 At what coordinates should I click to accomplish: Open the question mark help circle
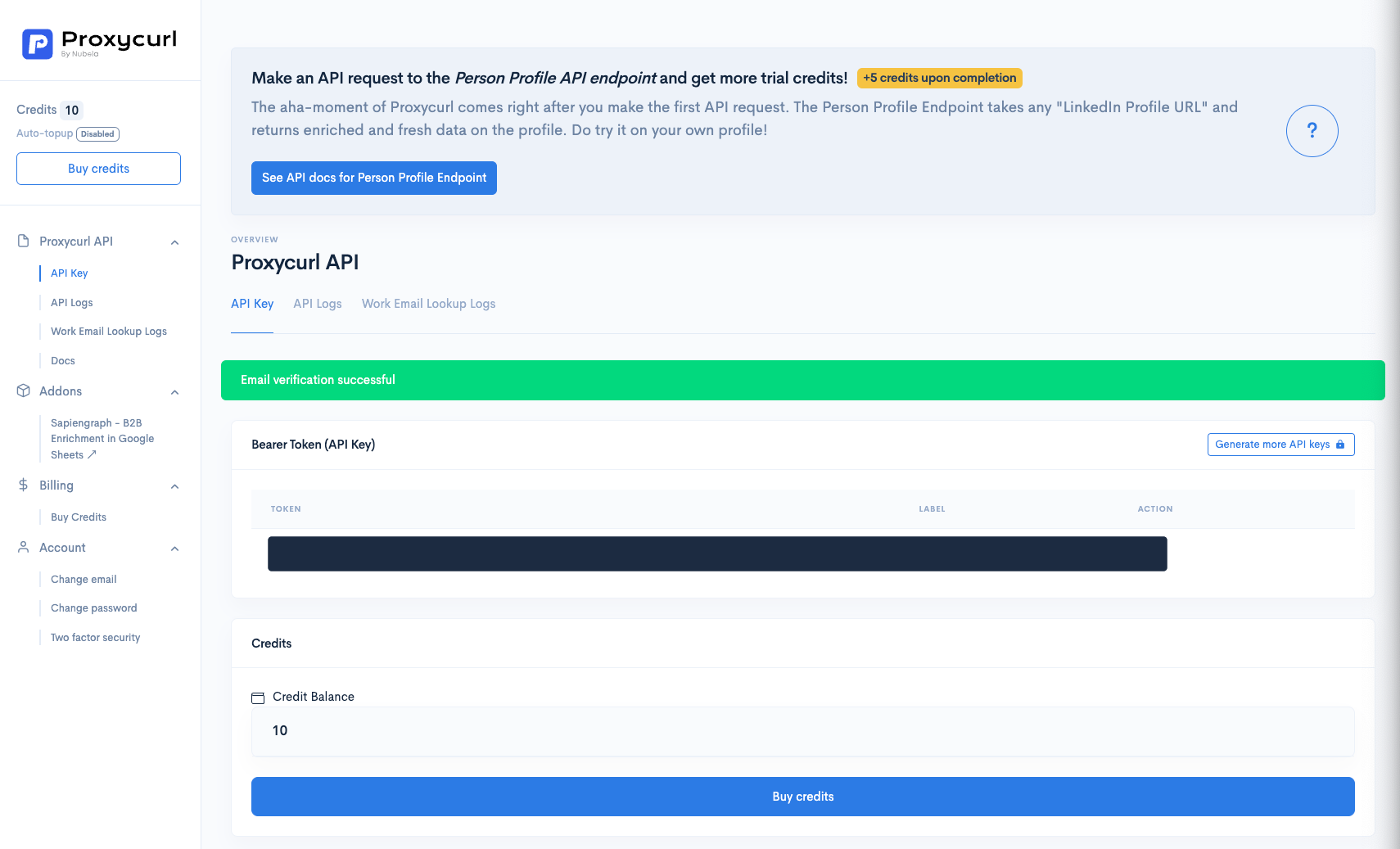click(1312, 131)
